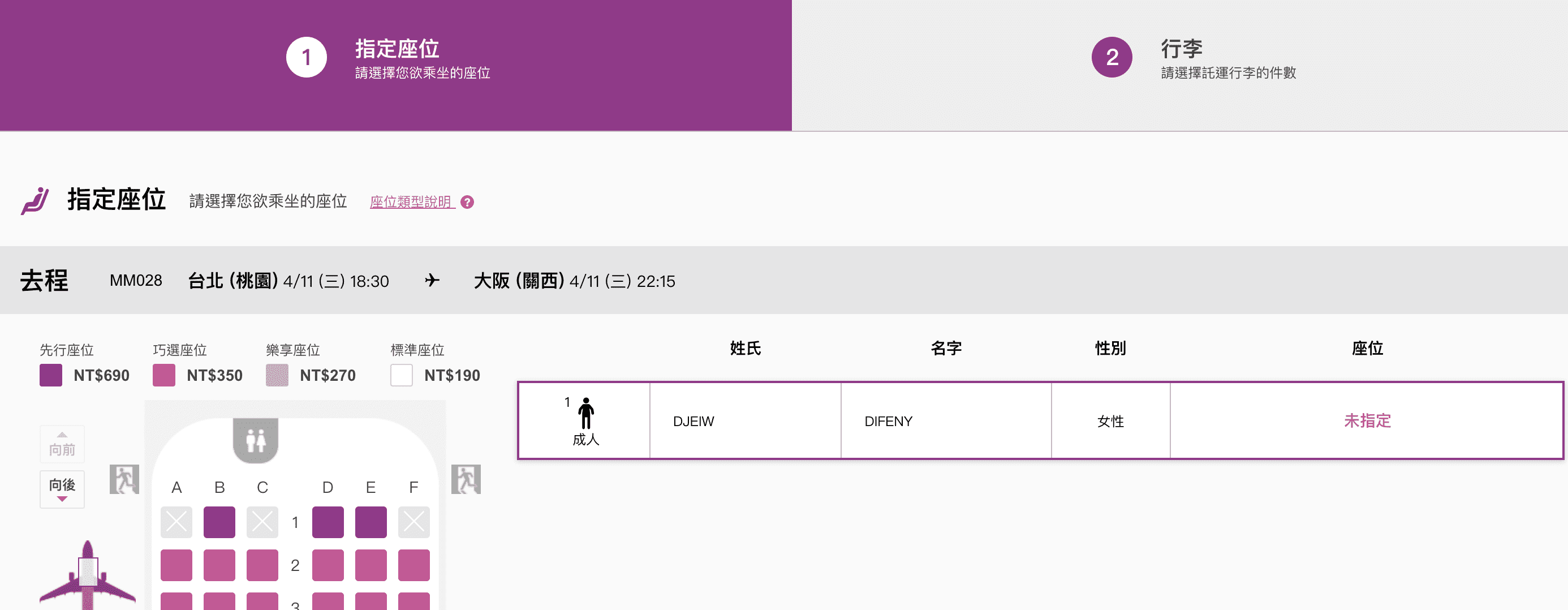Click arrival 大阪 (關西) 4/11 22:15
This screenshot has height=610, width=1568.
(x=574, y=281)
